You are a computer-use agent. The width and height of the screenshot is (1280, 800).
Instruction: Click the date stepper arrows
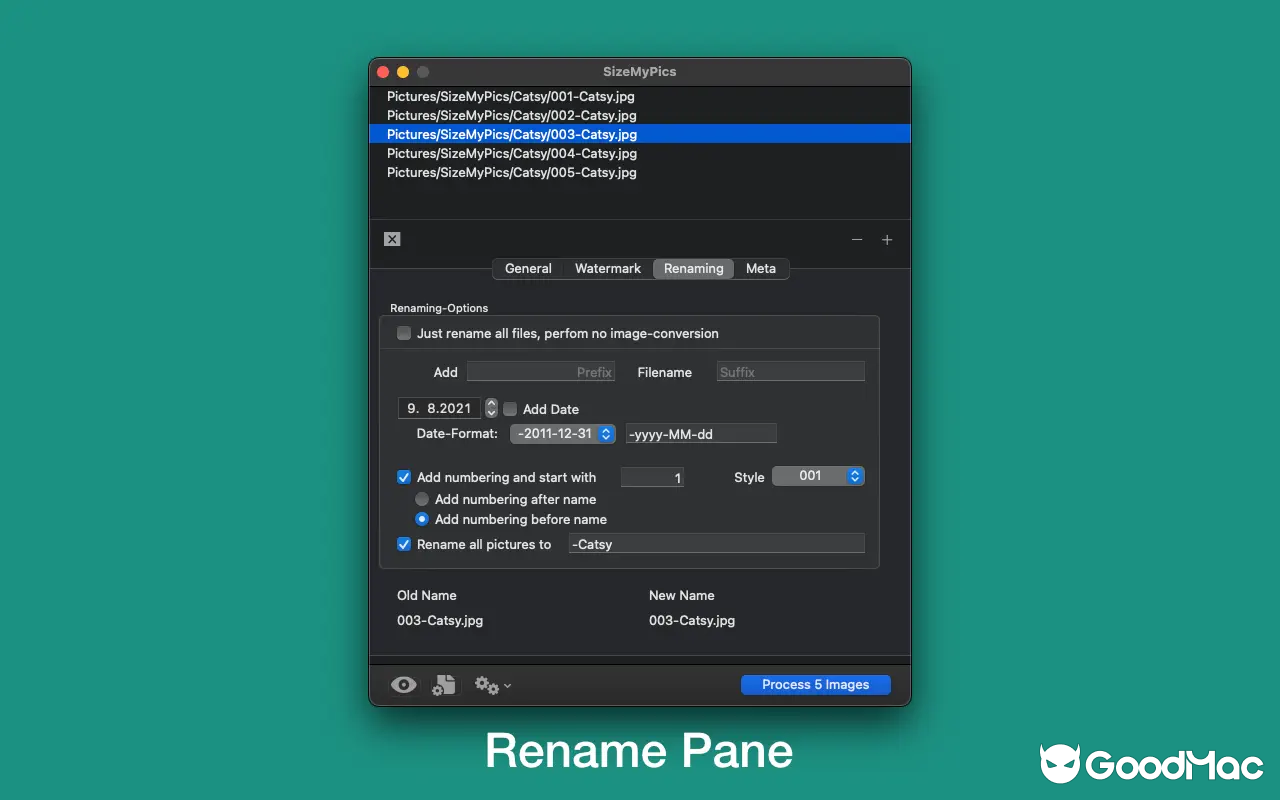pos(490,408)
